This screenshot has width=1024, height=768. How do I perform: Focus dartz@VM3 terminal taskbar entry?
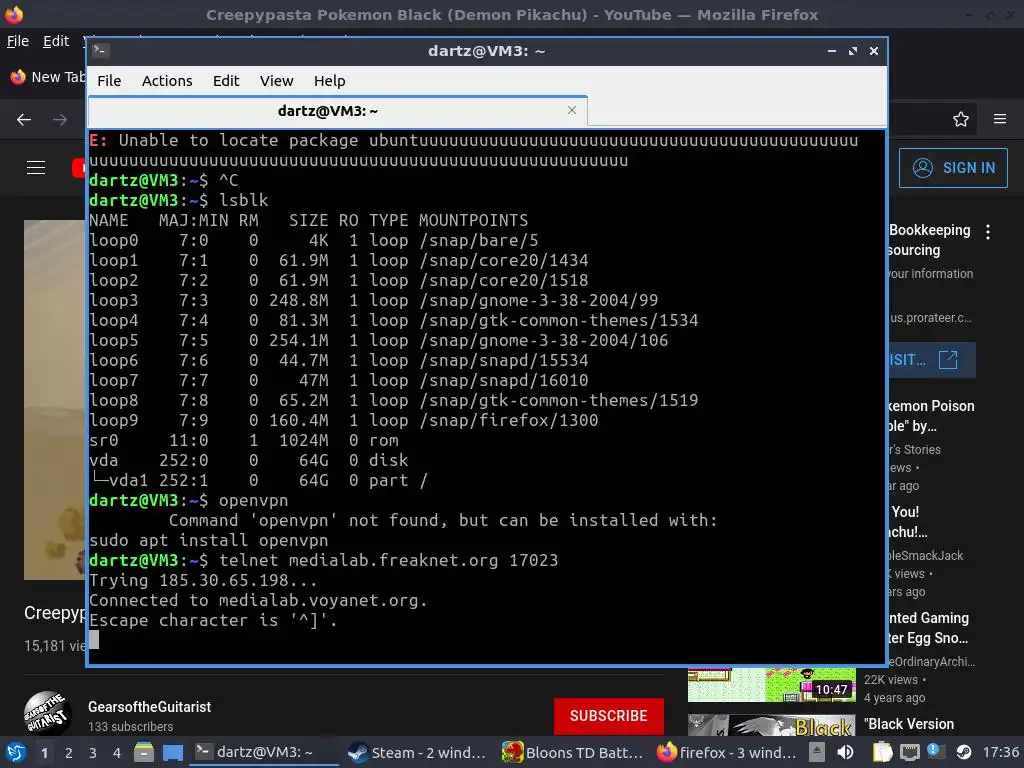[x=264, y=752]
